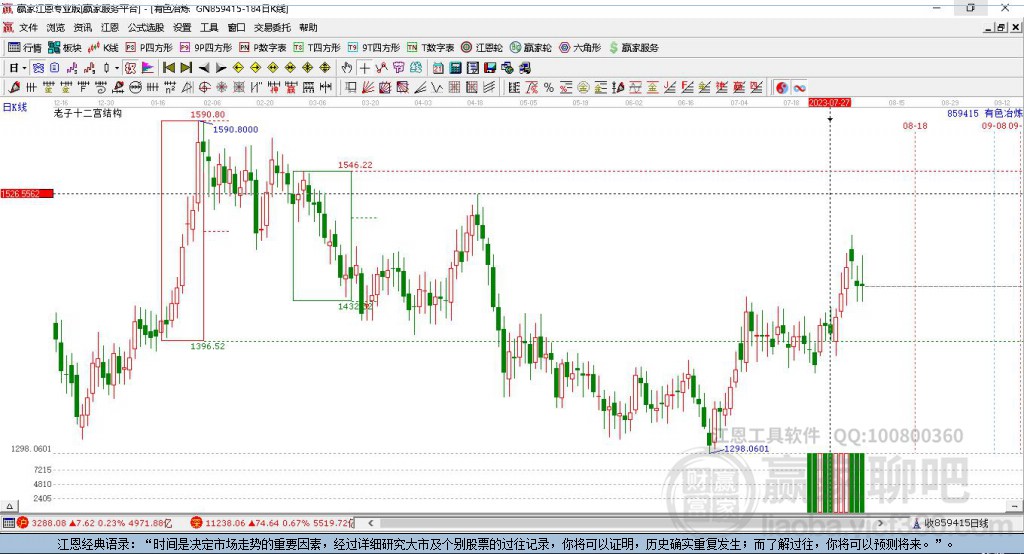This screenshot has width=1024, height=554.
Task: Open the 帮助 menu
Action: pyautogui.click(x=308, y=27)
